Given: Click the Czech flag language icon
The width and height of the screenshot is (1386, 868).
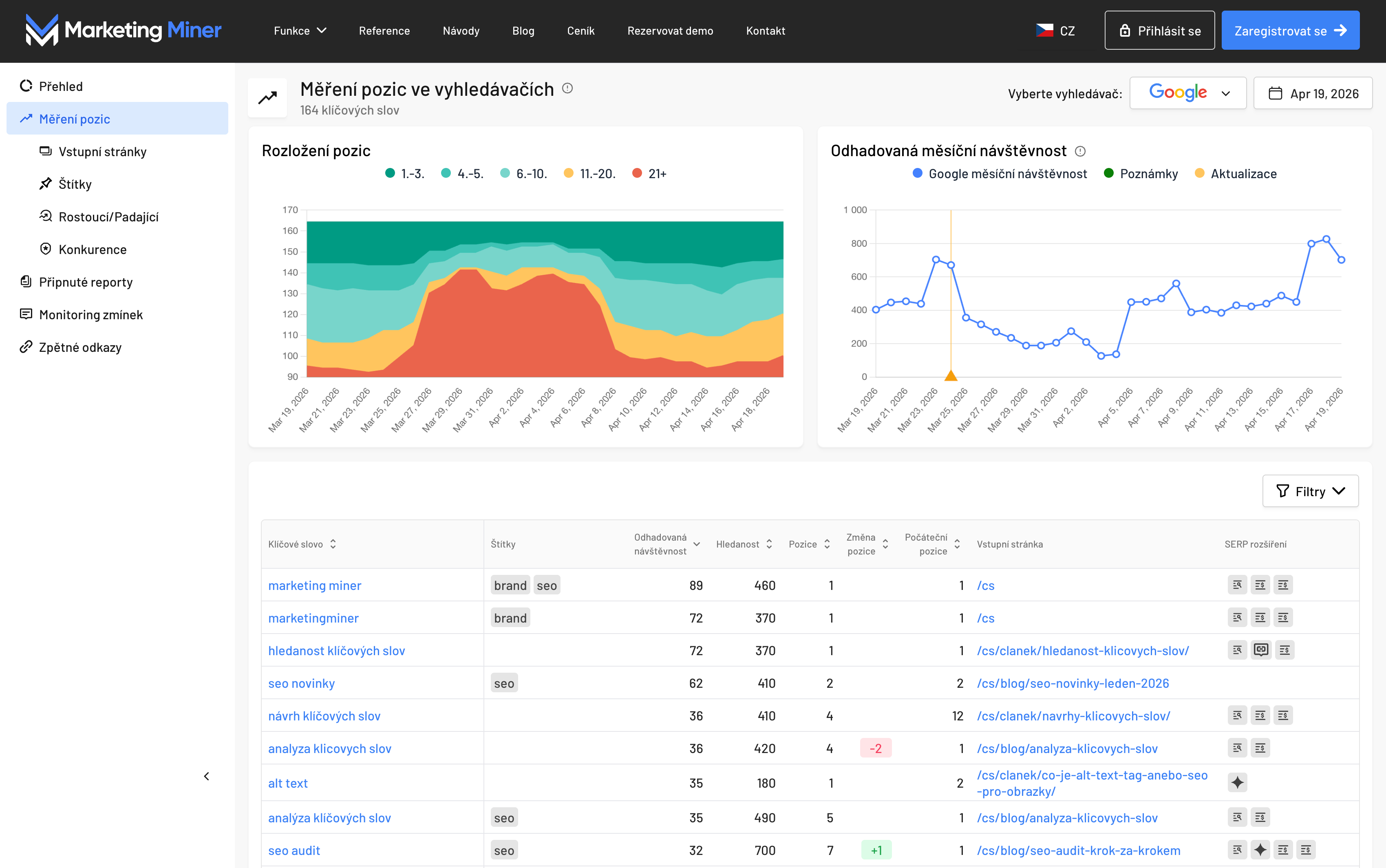Looking at the screenshot, I should point(1044,31).
